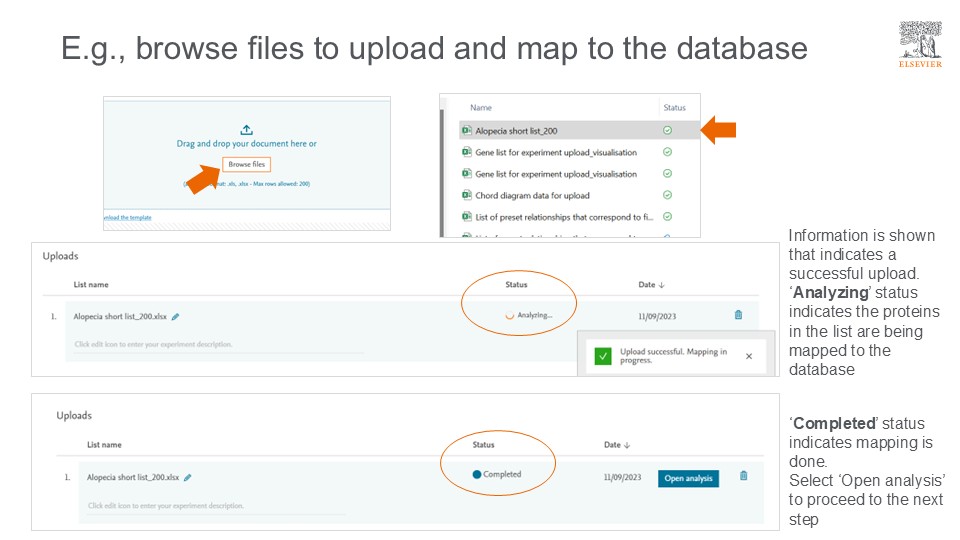Click the Completed status indicator dot
The width and height of the screenshot is (960, 540).
[x=477, y=474]
